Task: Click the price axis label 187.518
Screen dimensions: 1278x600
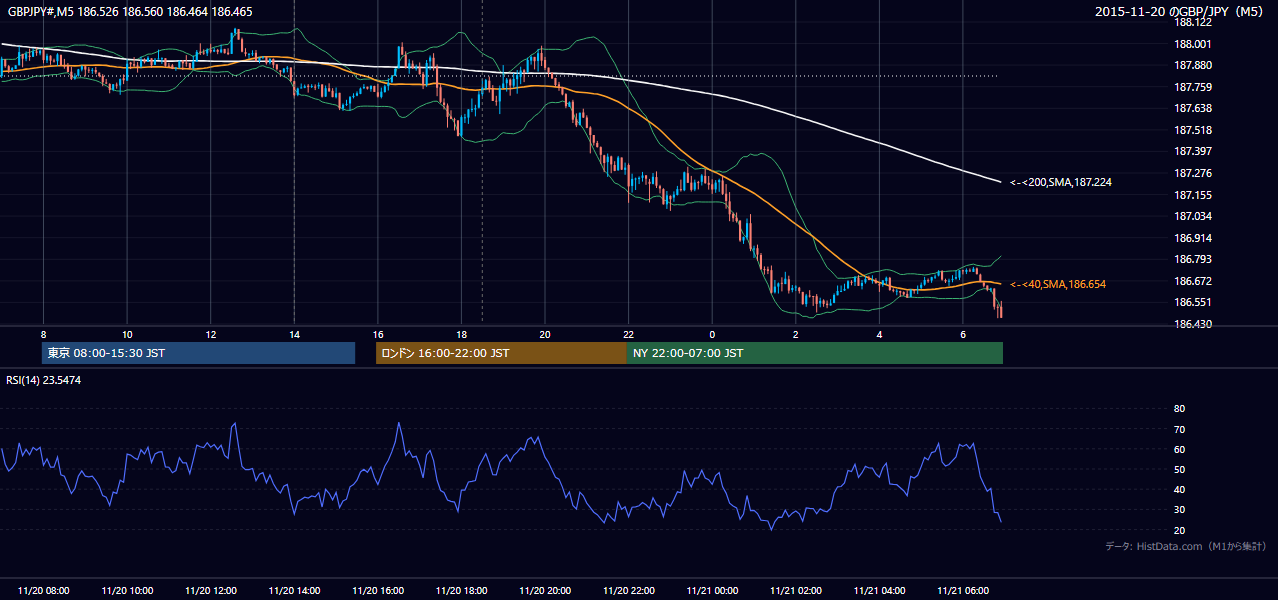Action: [1194, 130]
